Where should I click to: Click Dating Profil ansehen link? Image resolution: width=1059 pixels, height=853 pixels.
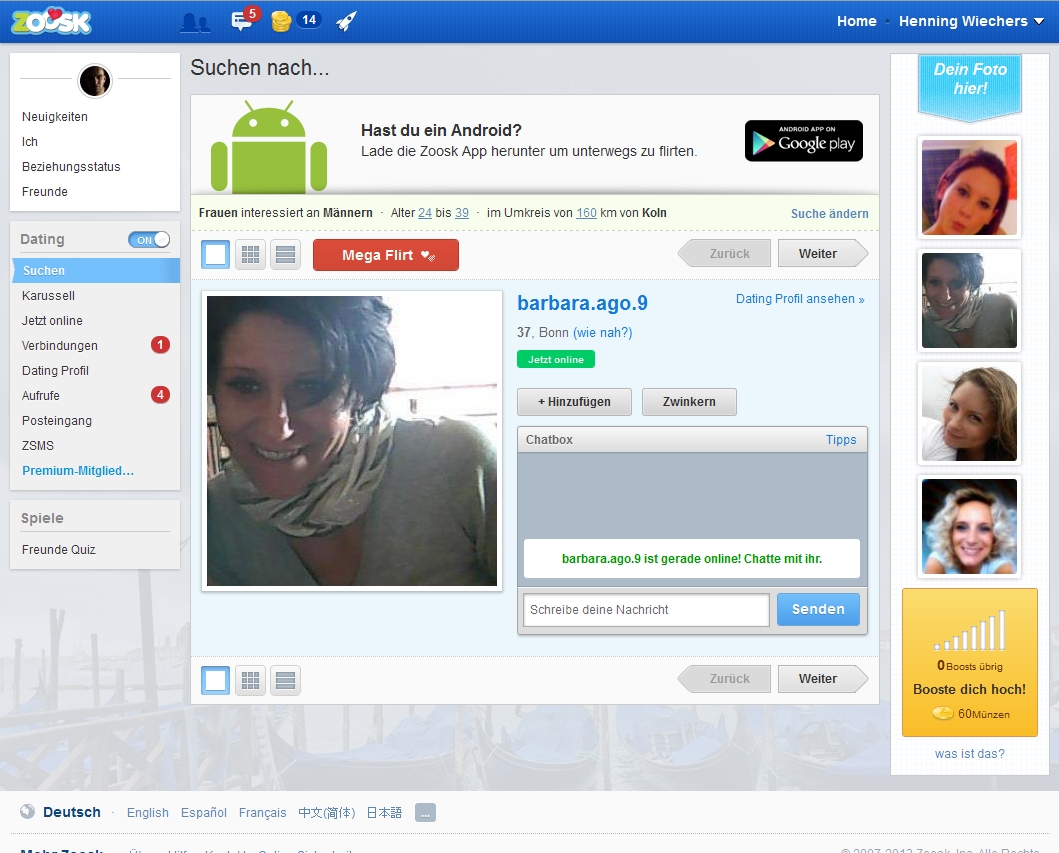pos(800,299)
